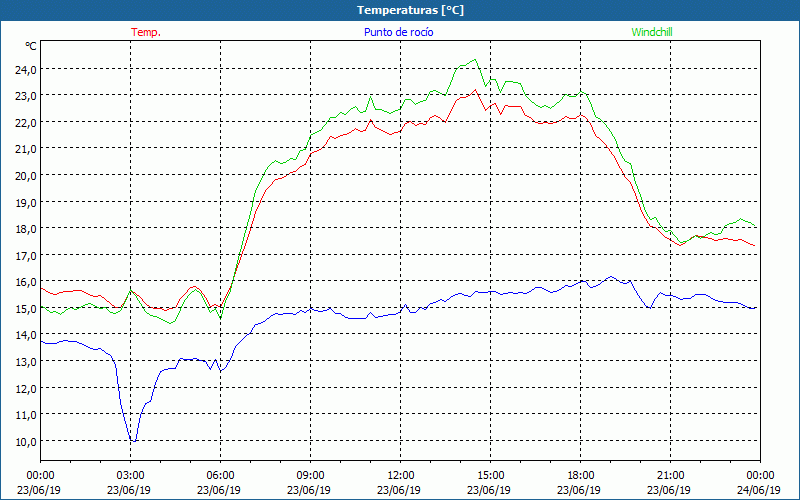This screenshot has height=500, width=800.
Task: Click the 13,0 y-axis value
Action: coord(25,362)
